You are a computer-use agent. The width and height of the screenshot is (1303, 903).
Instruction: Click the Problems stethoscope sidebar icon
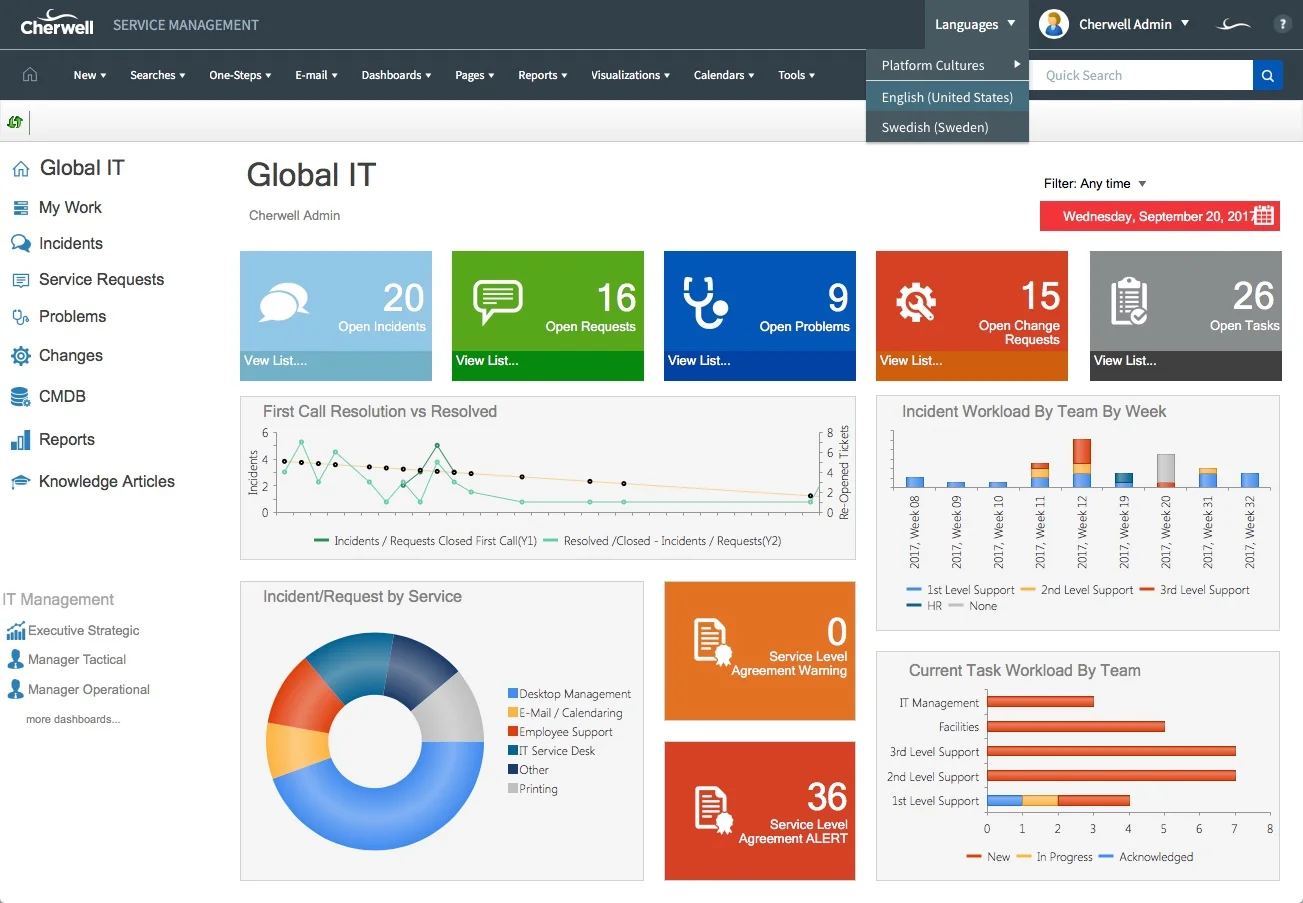20,317
